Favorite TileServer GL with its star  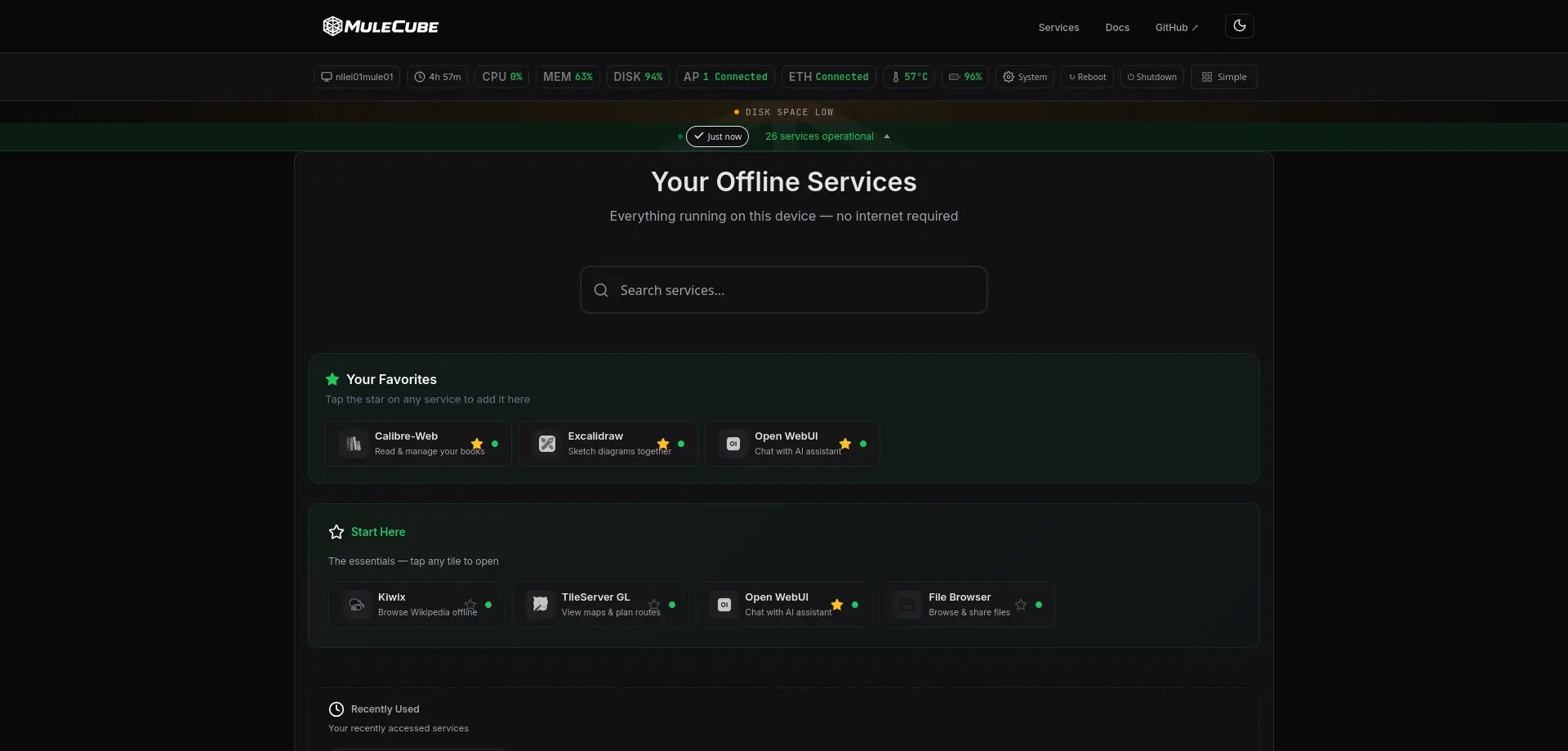point(654,605)
